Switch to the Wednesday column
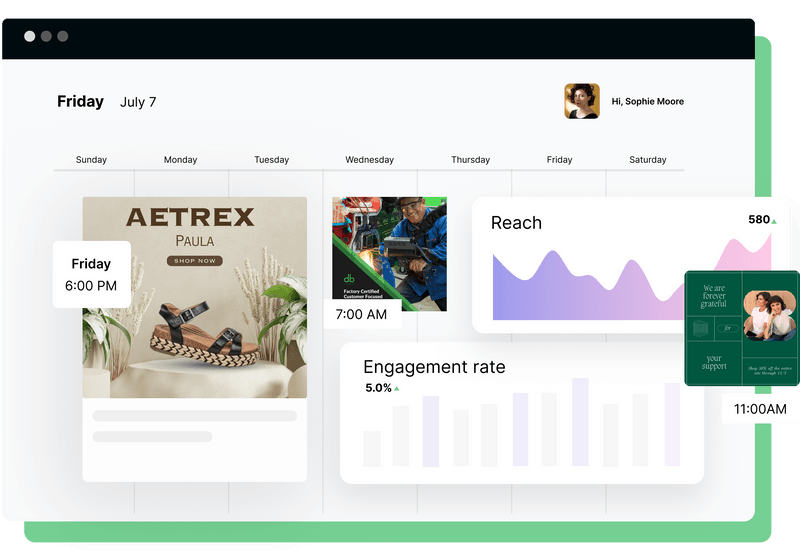This screenshot has height=550, width=800. click(369, 160)
